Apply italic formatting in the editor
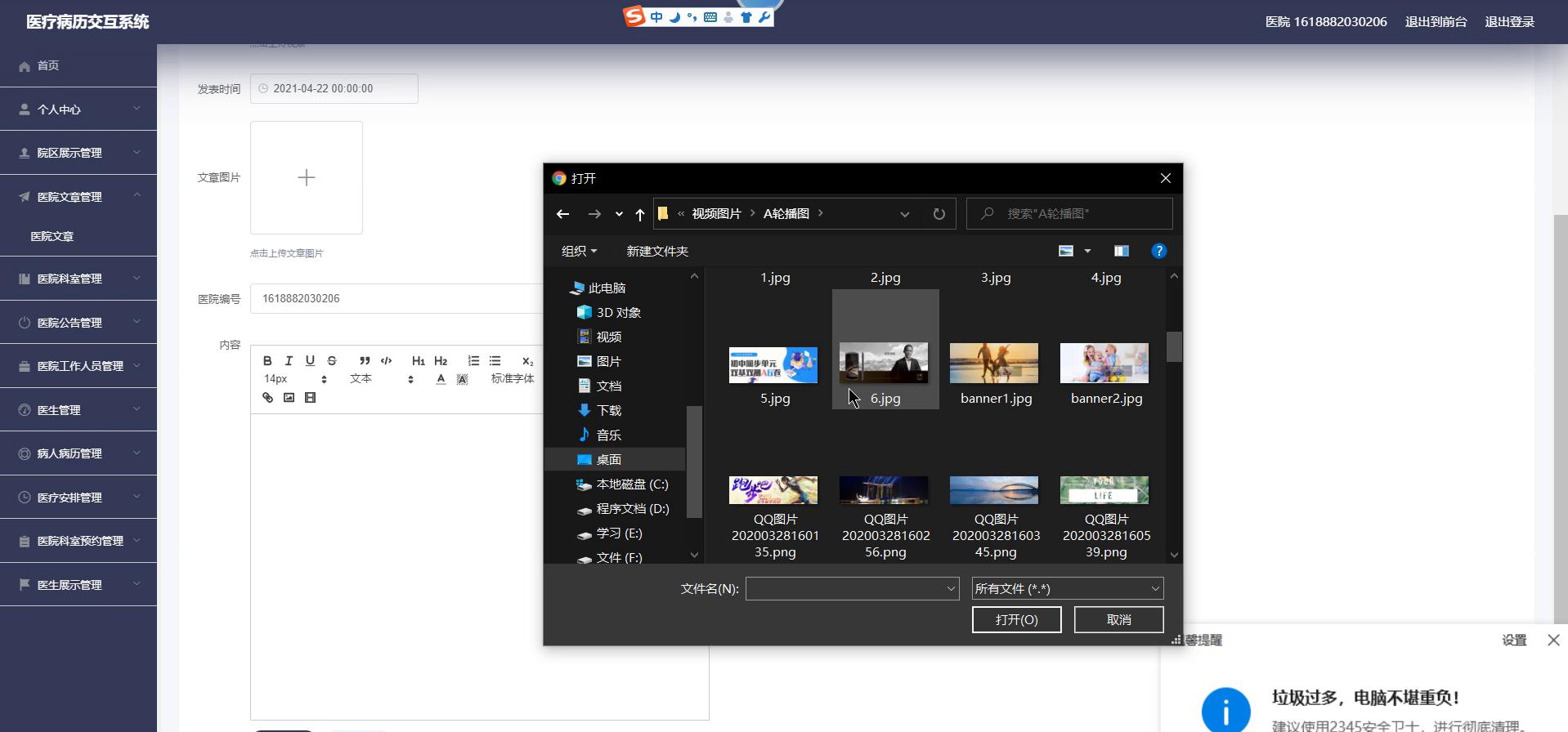The image size is (1568, 732). pos(289,360)
